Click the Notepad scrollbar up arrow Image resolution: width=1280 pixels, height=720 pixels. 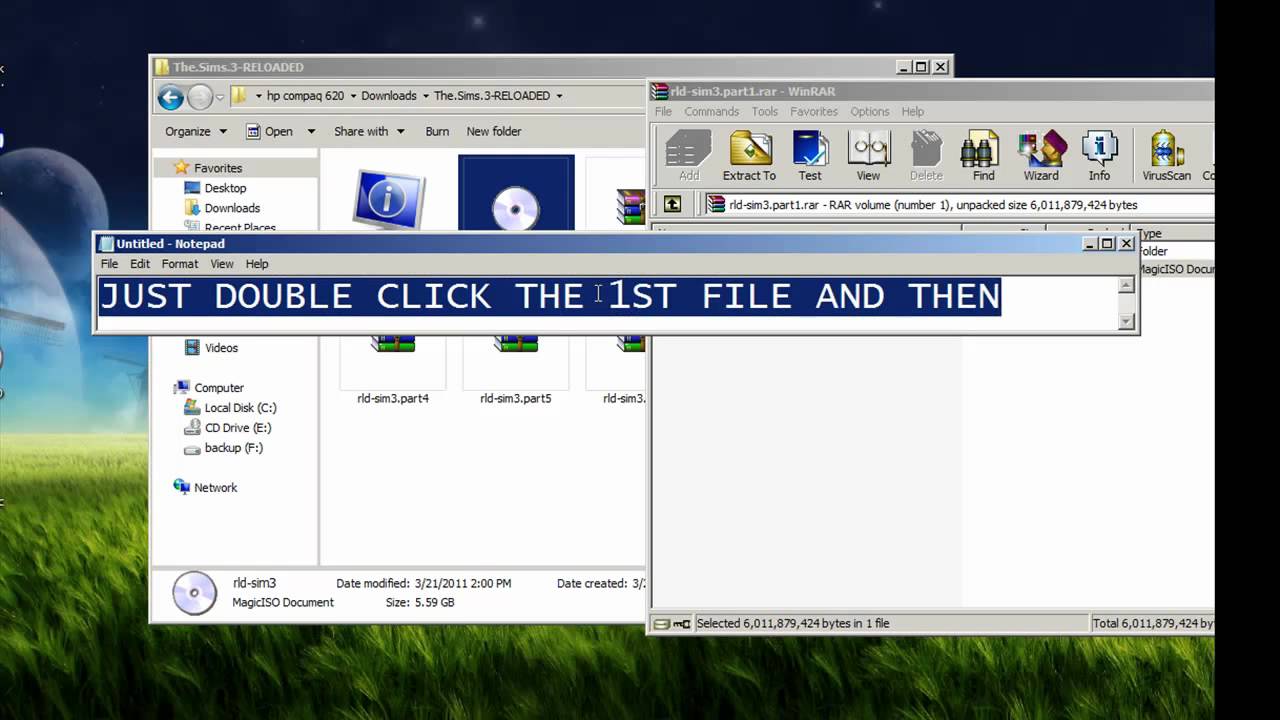[x=1126, y=285]
